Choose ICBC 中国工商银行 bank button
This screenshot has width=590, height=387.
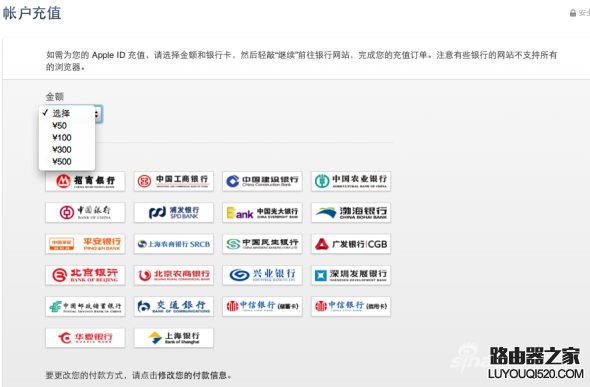pyautogui.click(x=174, y=181)
